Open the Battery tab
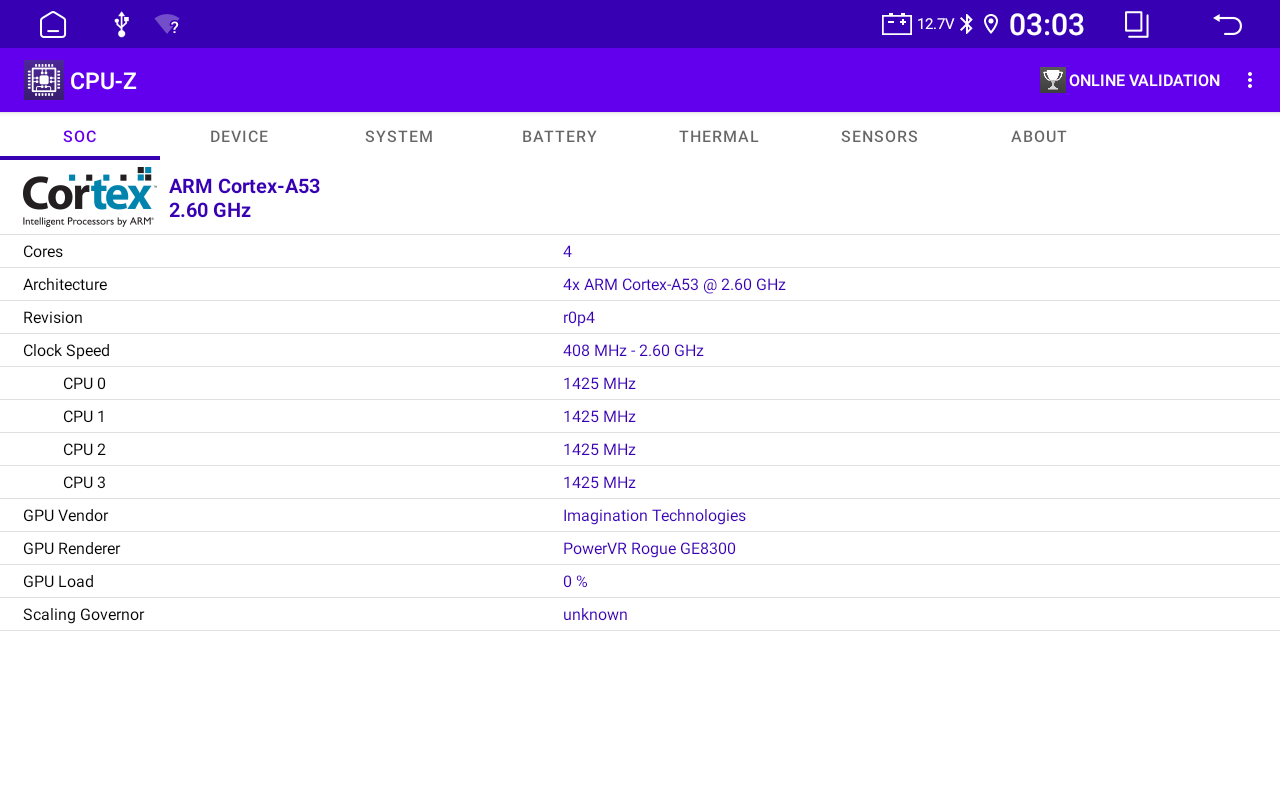1280x800 pixels. [559, 137]
